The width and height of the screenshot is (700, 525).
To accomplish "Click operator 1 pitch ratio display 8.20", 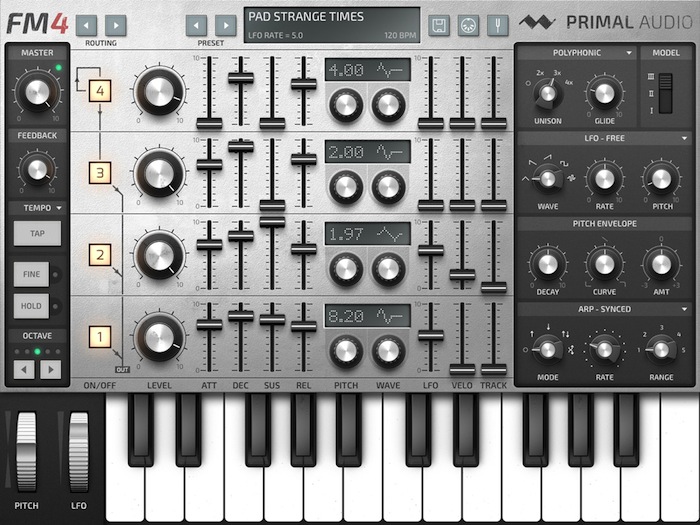I will [x=368, y=316].
